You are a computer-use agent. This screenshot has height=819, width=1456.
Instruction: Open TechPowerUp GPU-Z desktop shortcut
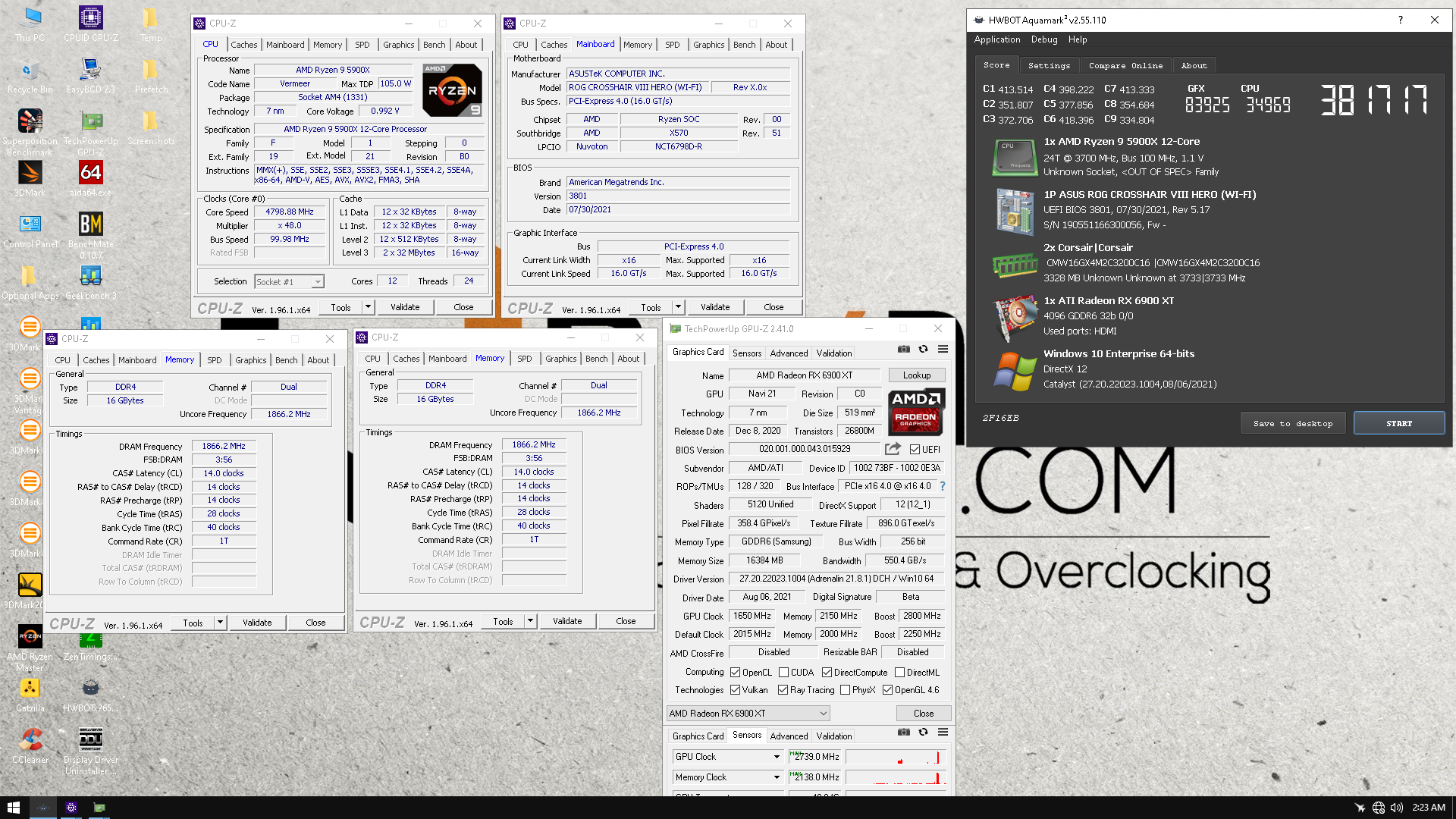[90, 133]
